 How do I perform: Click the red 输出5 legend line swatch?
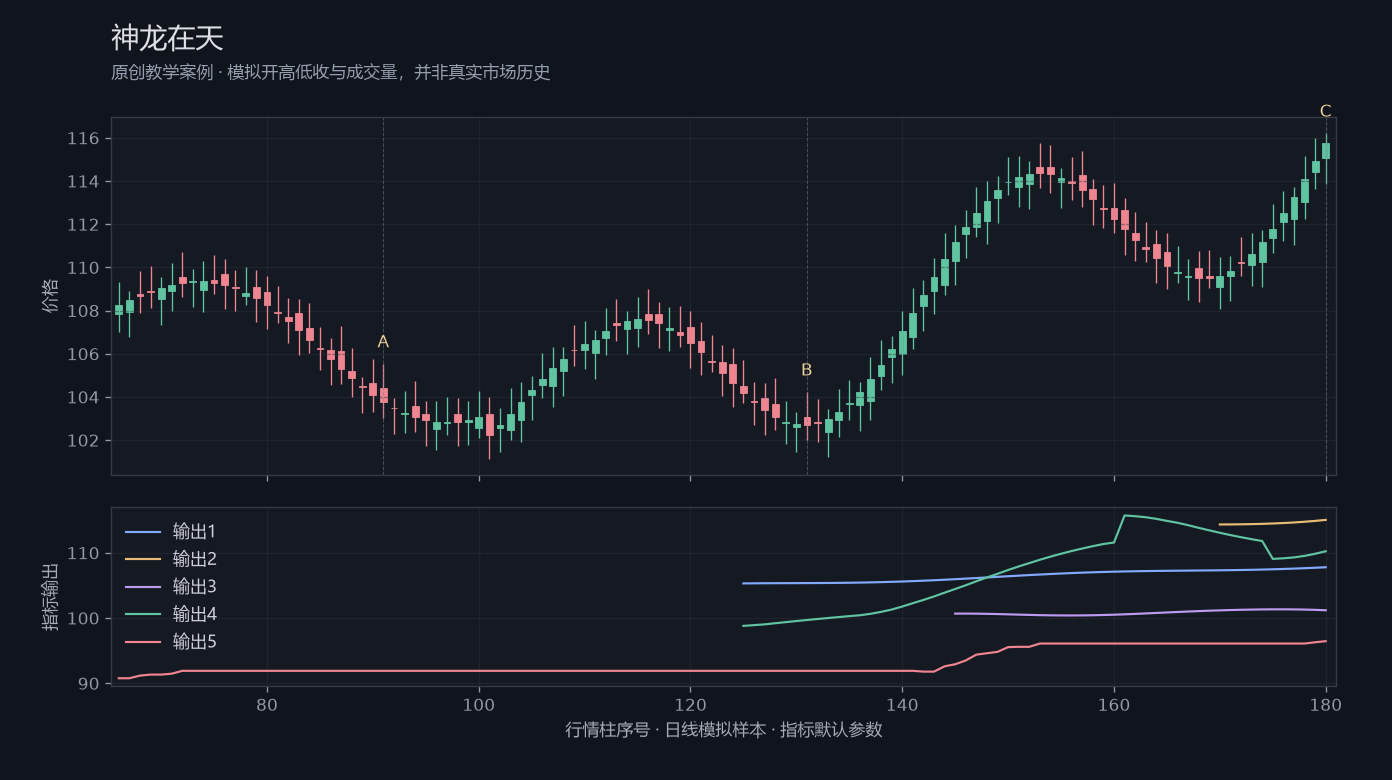coord(142,642)
